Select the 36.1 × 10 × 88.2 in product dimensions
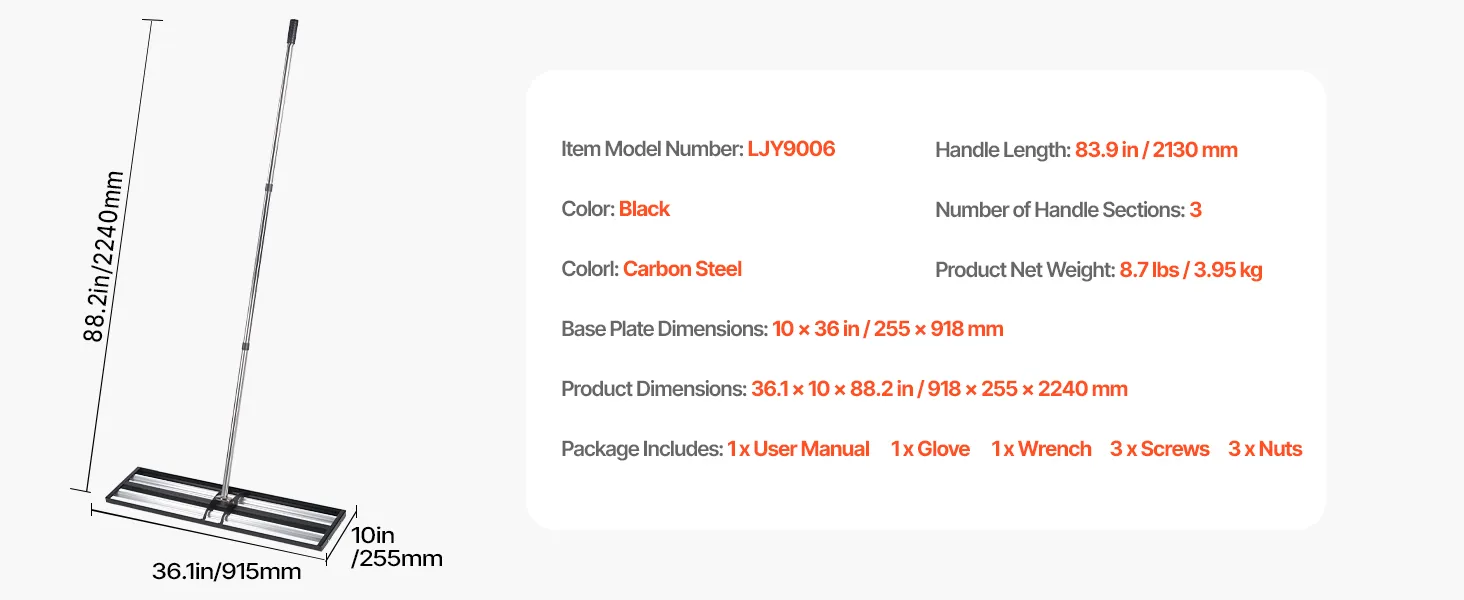 tap(939, 389)
